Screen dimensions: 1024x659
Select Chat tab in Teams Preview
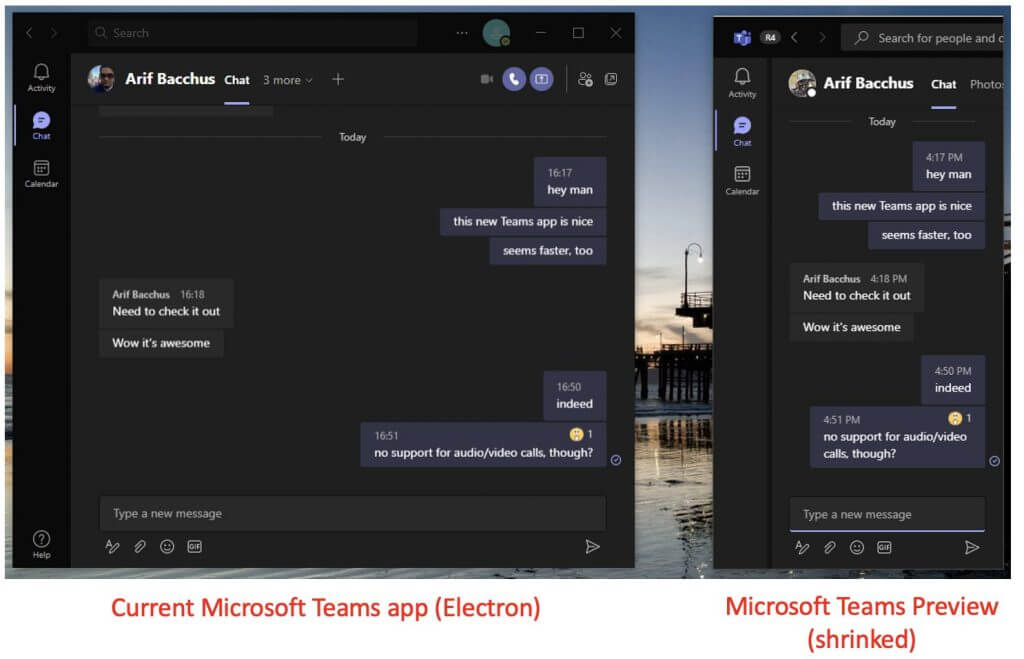click(x=944, y=84)
